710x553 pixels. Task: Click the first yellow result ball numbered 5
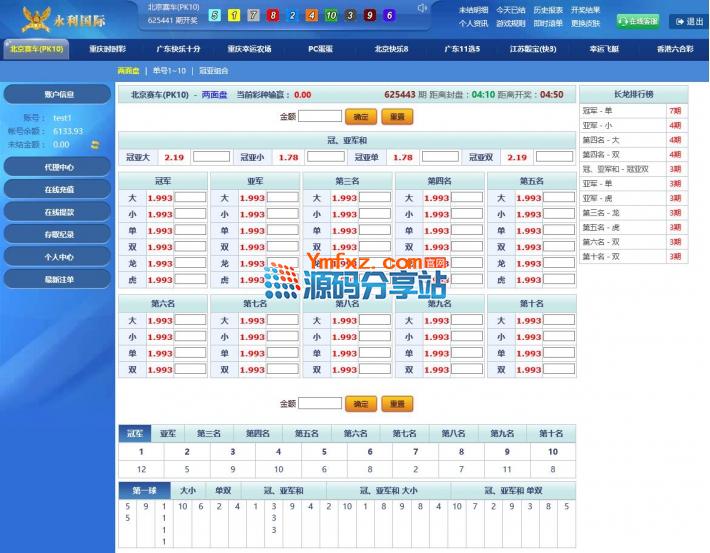[x=214, y=15]
